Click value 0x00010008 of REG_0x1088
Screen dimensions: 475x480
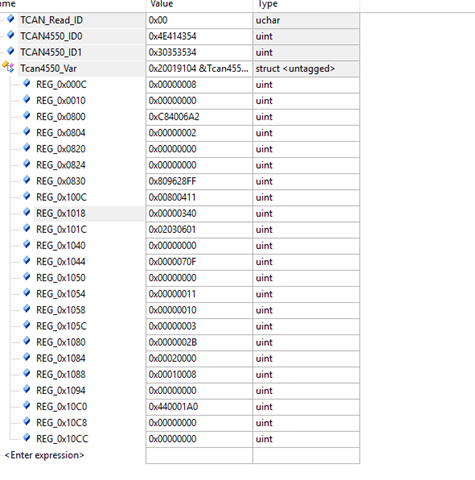tap(172, 375)
